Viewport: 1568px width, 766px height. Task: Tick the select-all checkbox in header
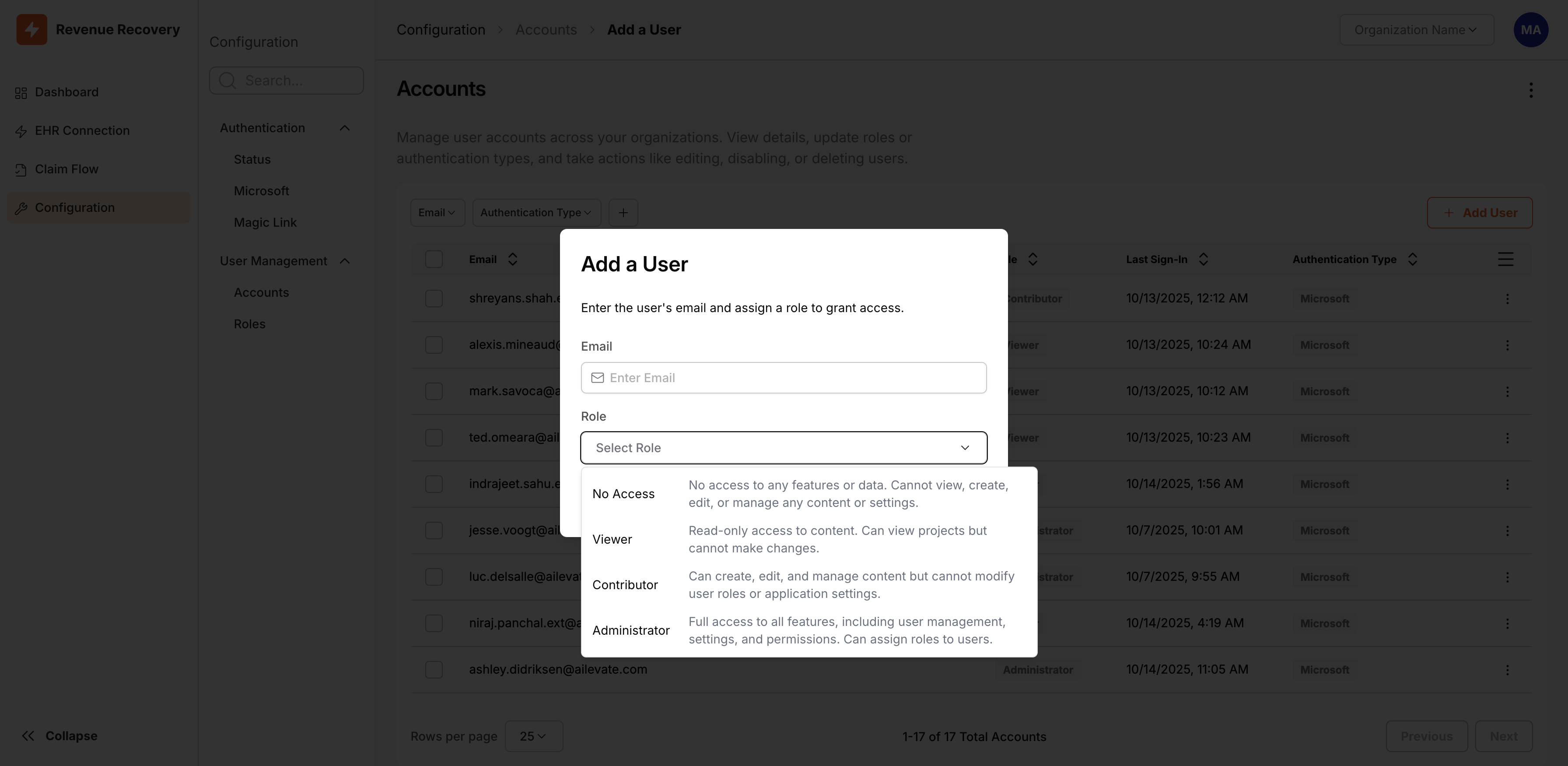point(434,260)
